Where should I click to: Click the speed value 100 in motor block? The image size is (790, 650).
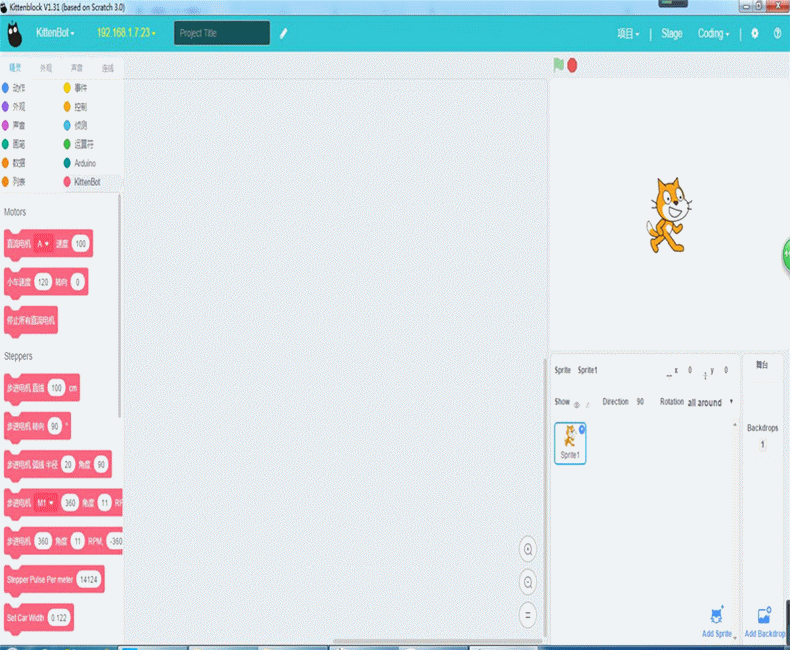pos(81,244)
